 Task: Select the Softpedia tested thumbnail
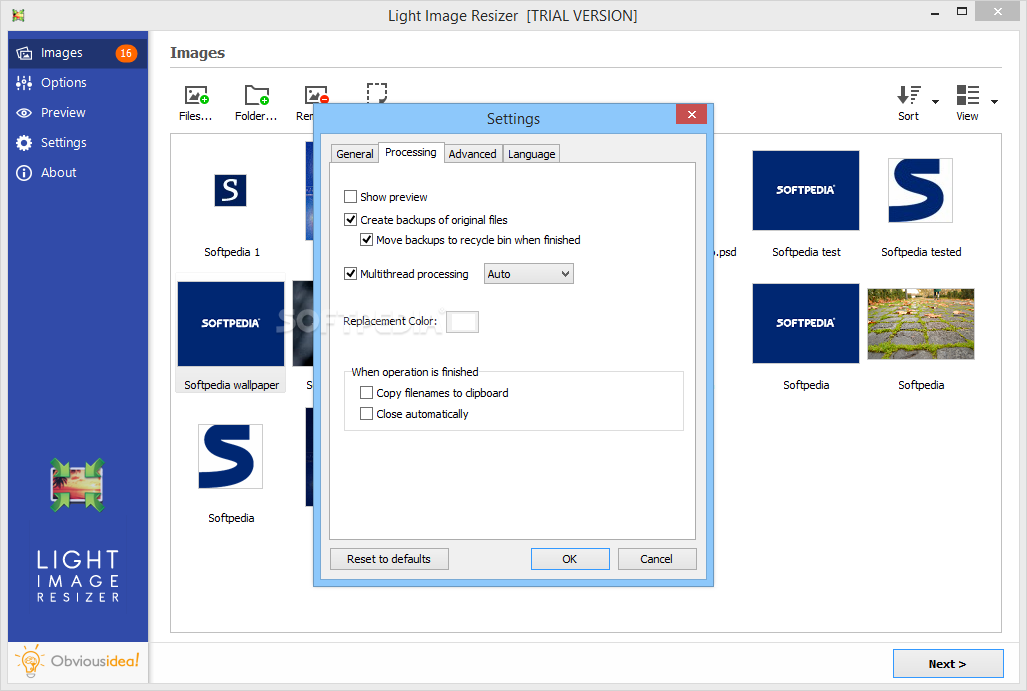click(920, 191)
